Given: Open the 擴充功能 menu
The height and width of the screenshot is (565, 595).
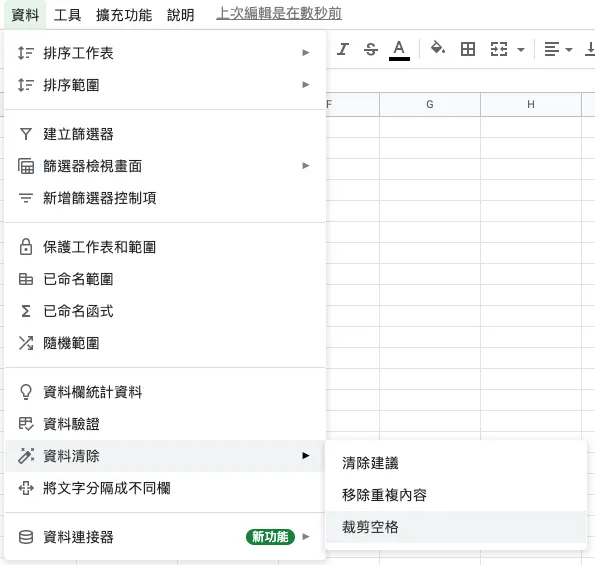Looking at the screenshot, I should tap(124, 15).
